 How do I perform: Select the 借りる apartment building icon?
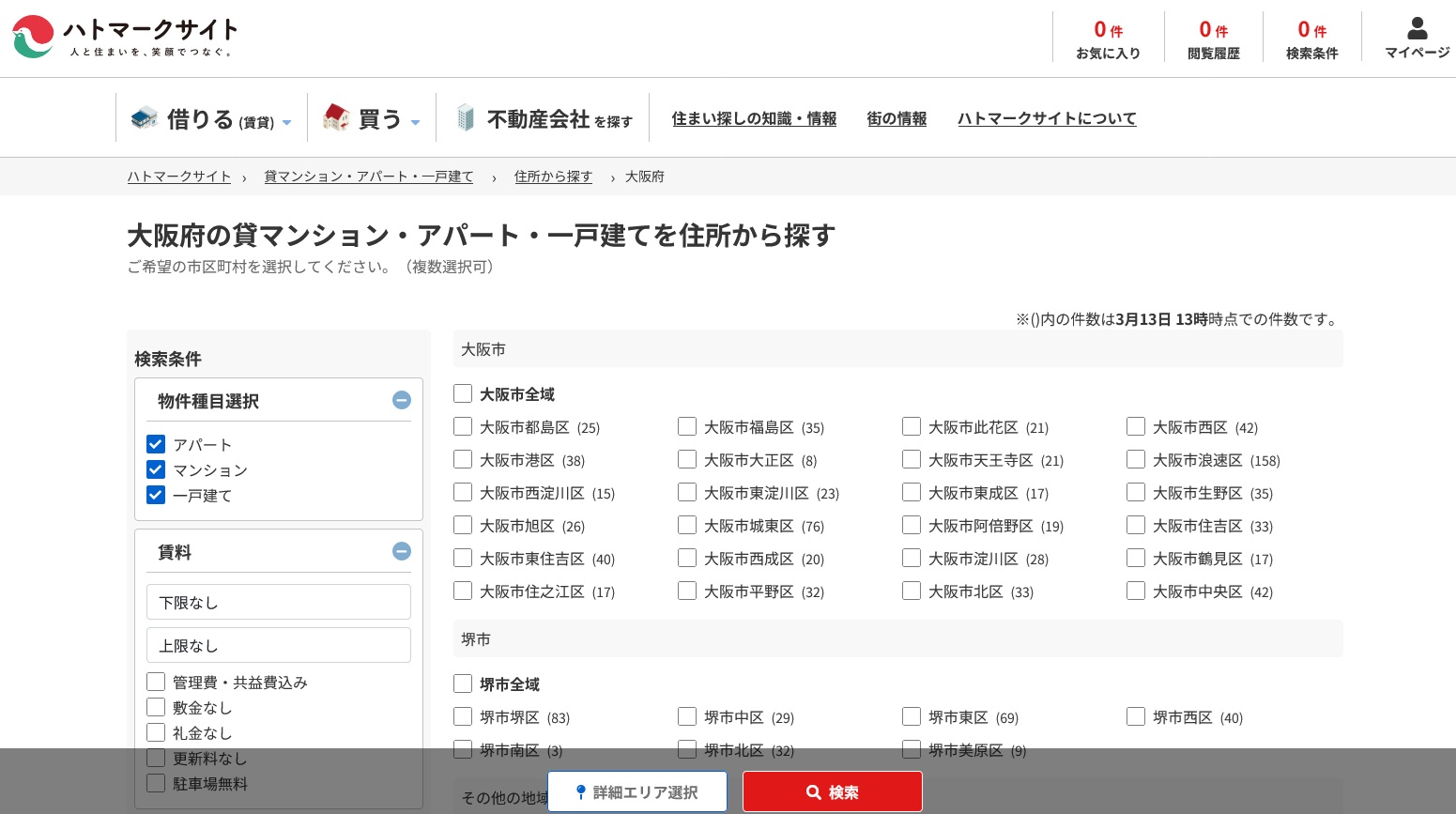click(143, 117)
